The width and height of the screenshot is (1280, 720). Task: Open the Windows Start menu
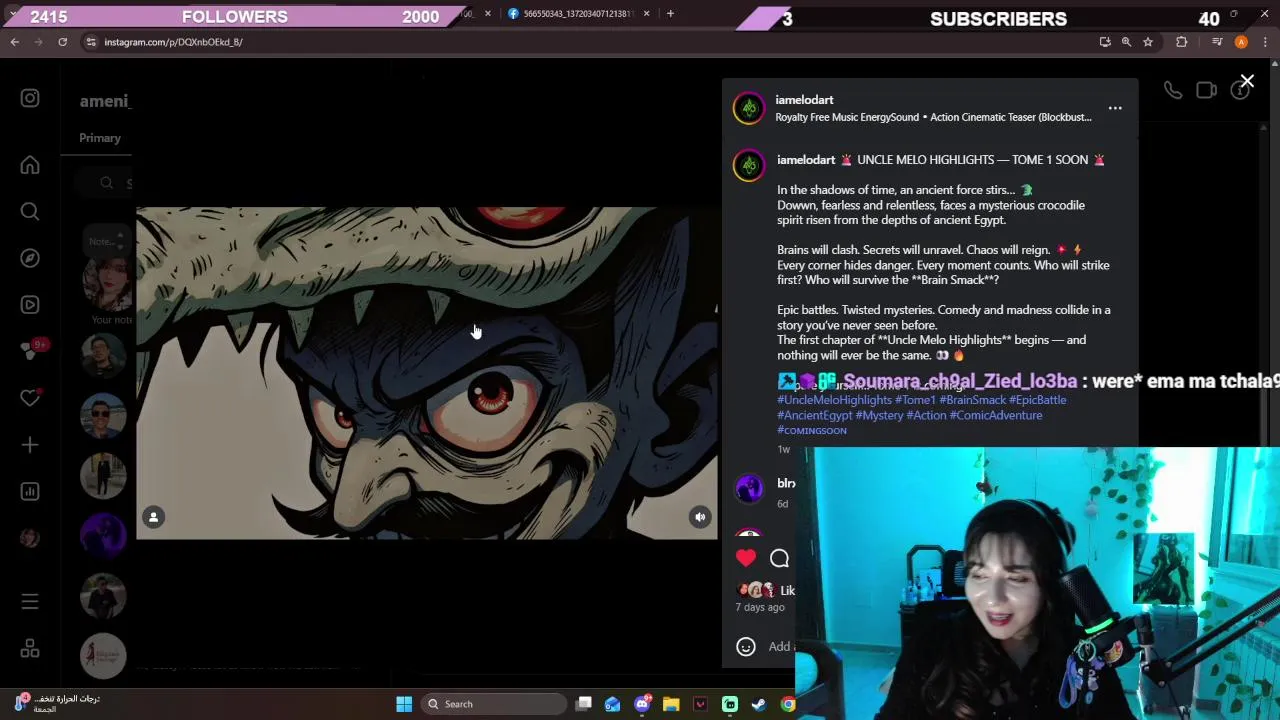click(x=404, y=704)
